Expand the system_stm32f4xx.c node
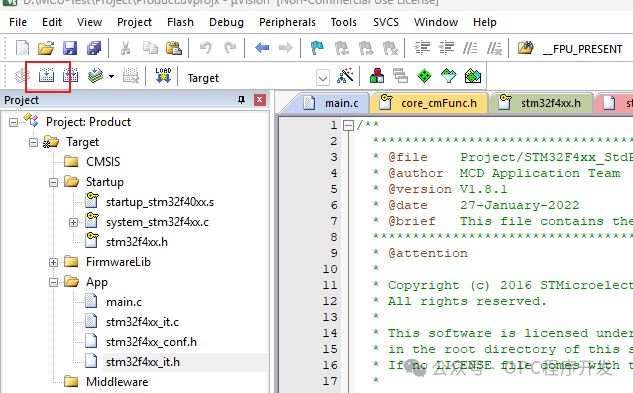 click(73, 222)
